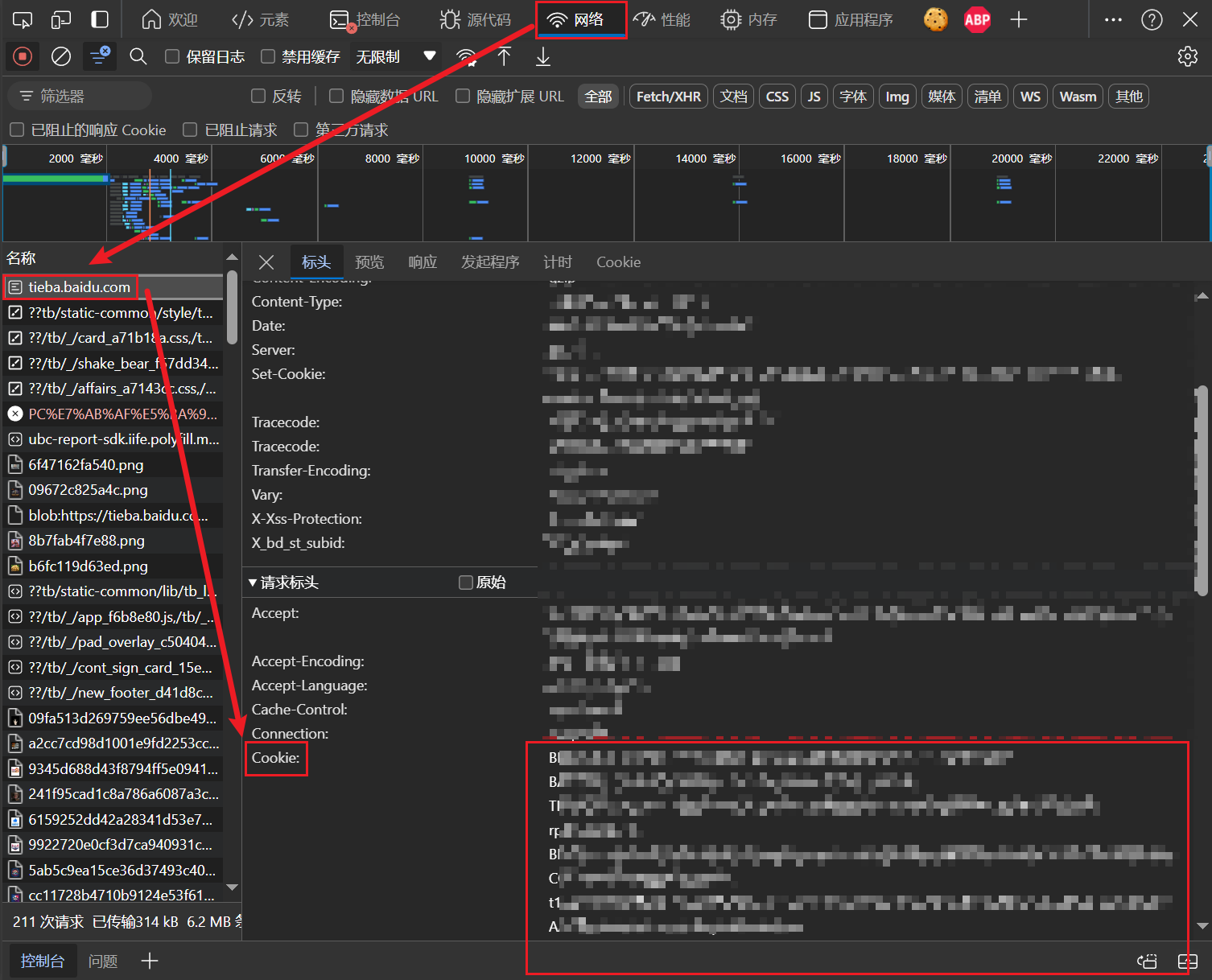Check 隐藏数据 URL option
Viewport: 1212px width, 980px height.
tap(336, 96)
